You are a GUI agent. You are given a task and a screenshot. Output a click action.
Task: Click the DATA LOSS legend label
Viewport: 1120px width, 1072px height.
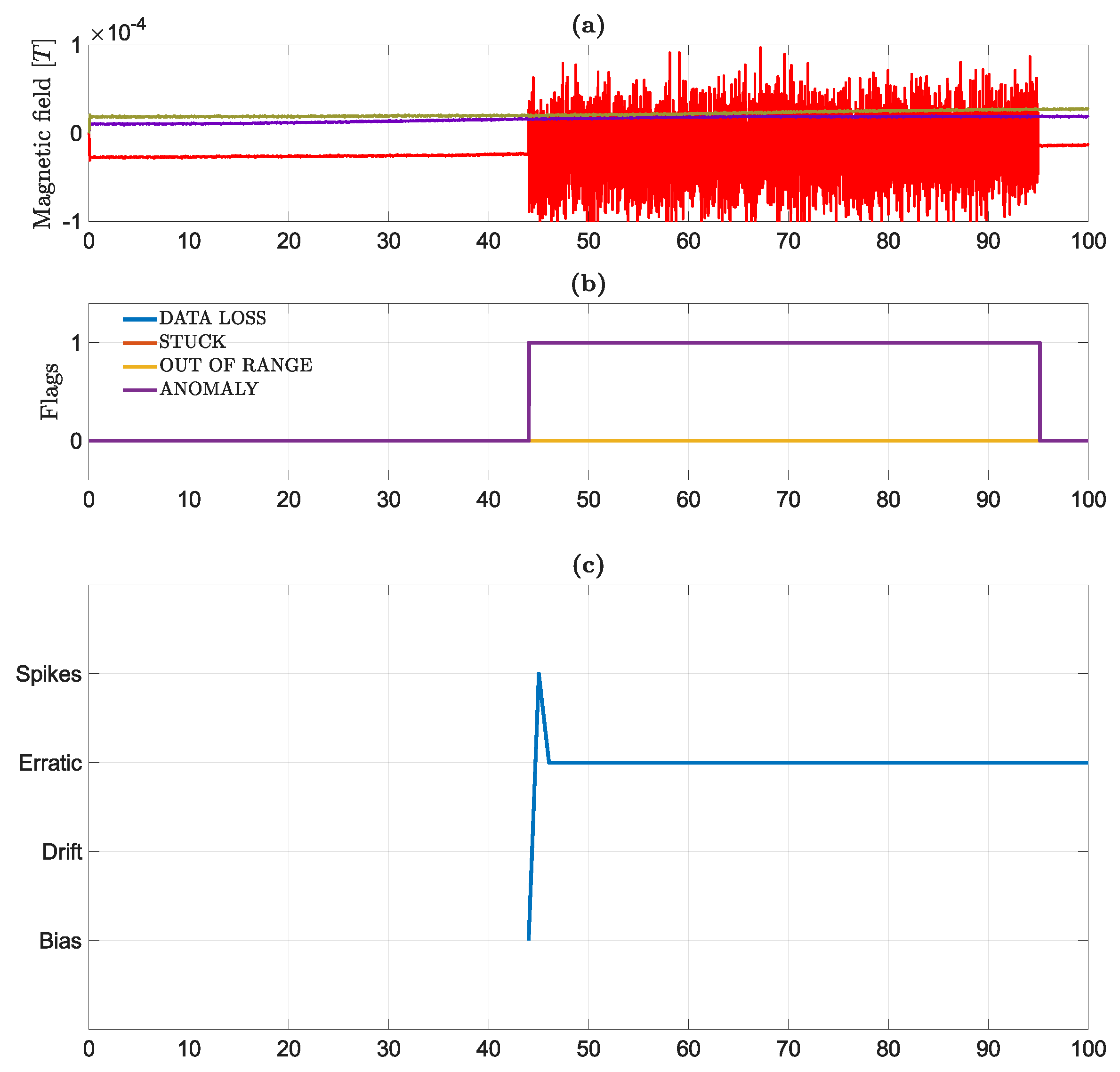(x=213, y=318)
